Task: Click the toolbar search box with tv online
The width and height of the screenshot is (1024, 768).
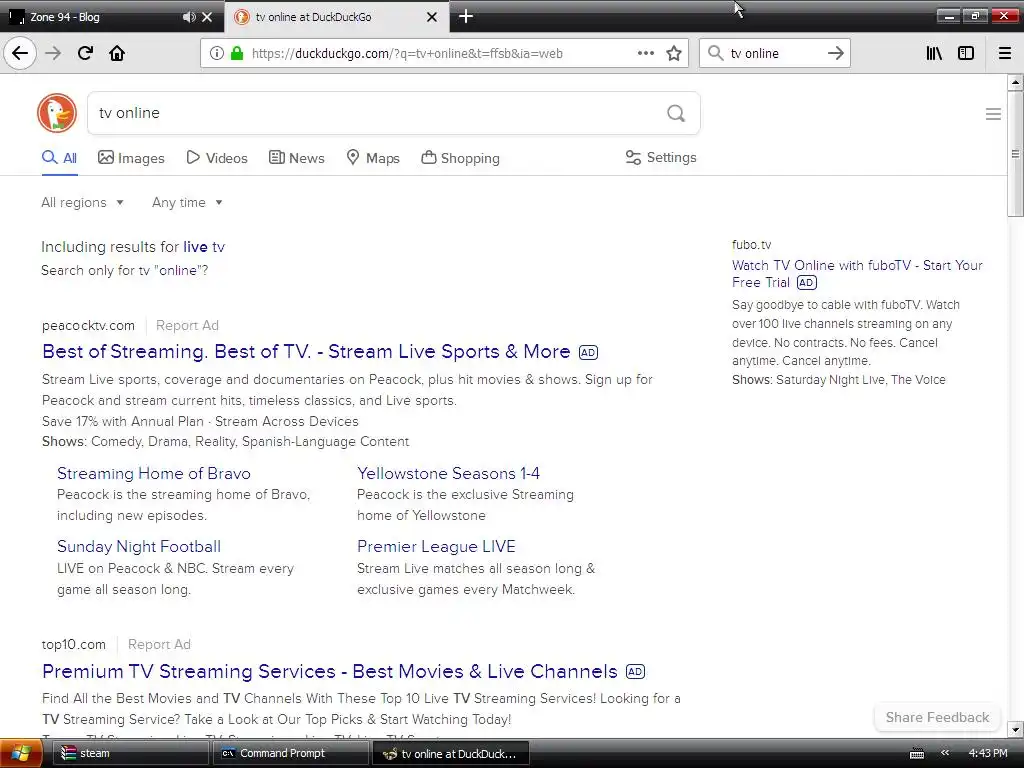Action: pyautogui.click(x=774, y=54)
